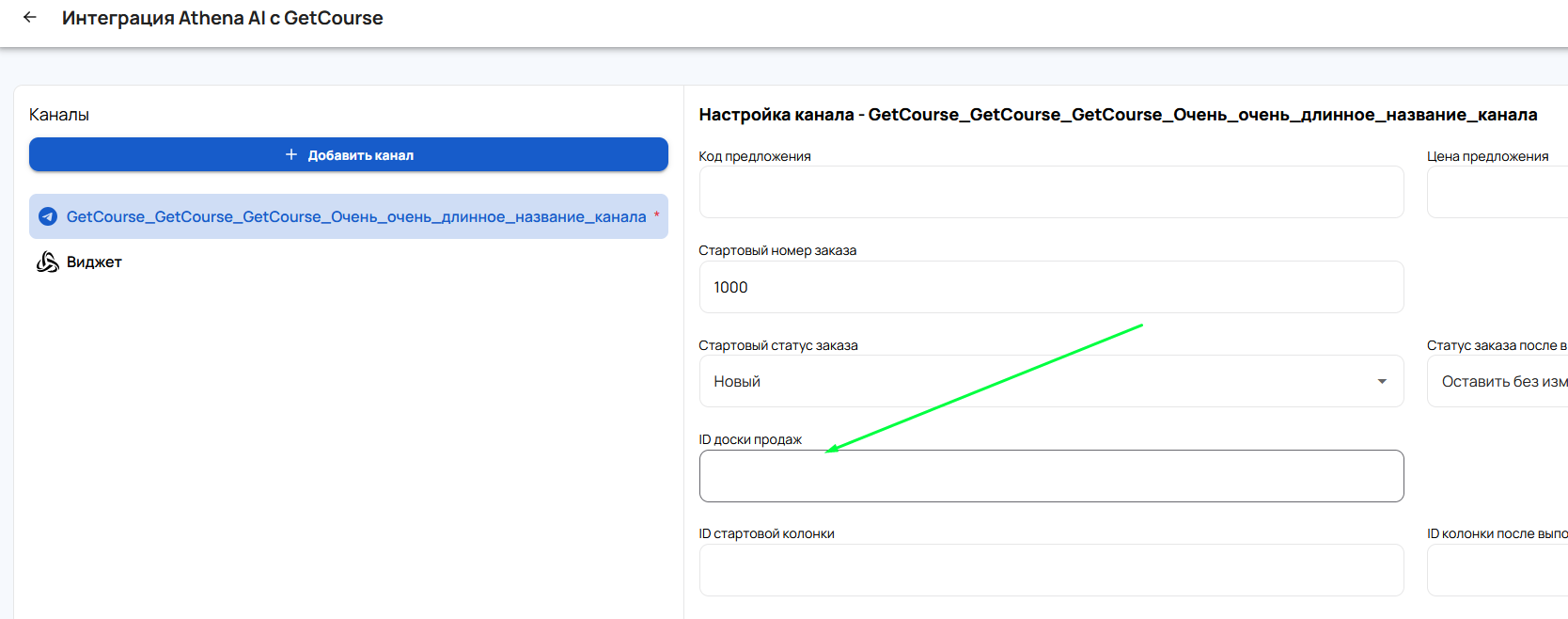Click the red asterisk beside channel name

tap(656, 215)
